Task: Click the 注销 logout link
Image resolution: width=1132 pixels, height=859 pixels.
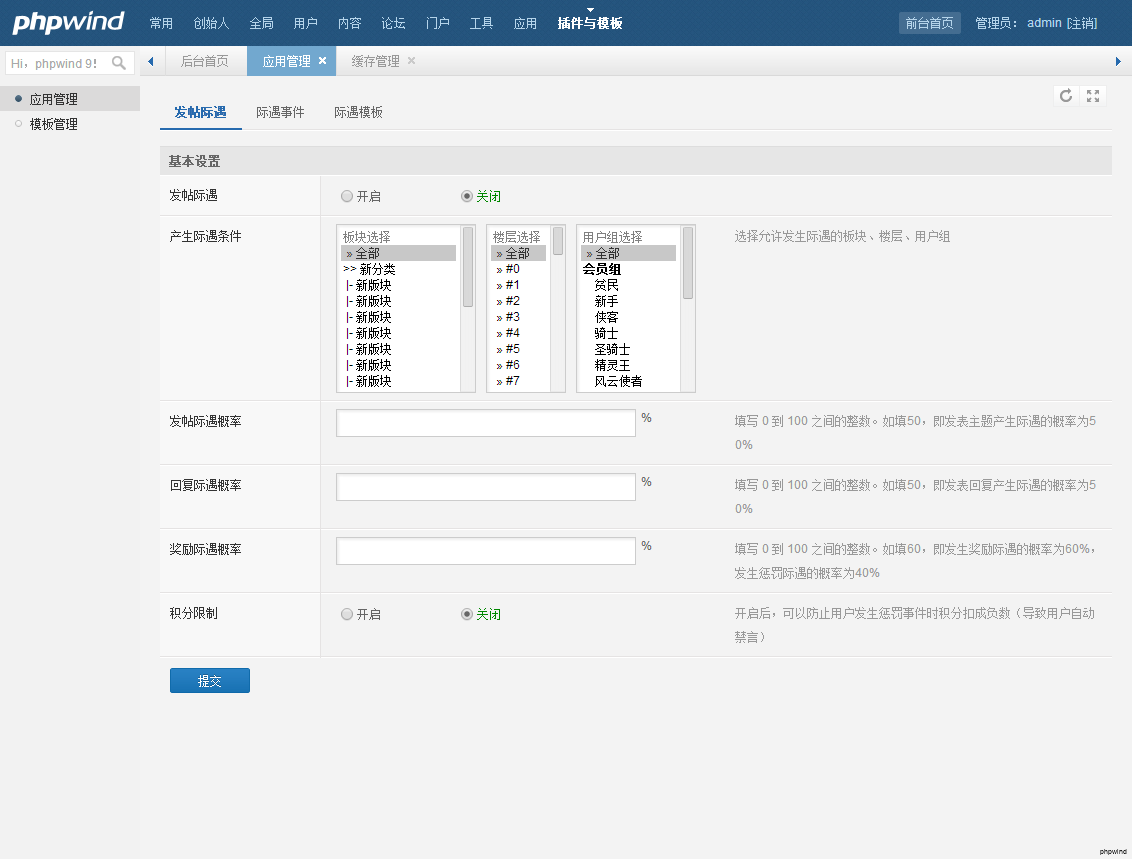Action: point(1082,23)
